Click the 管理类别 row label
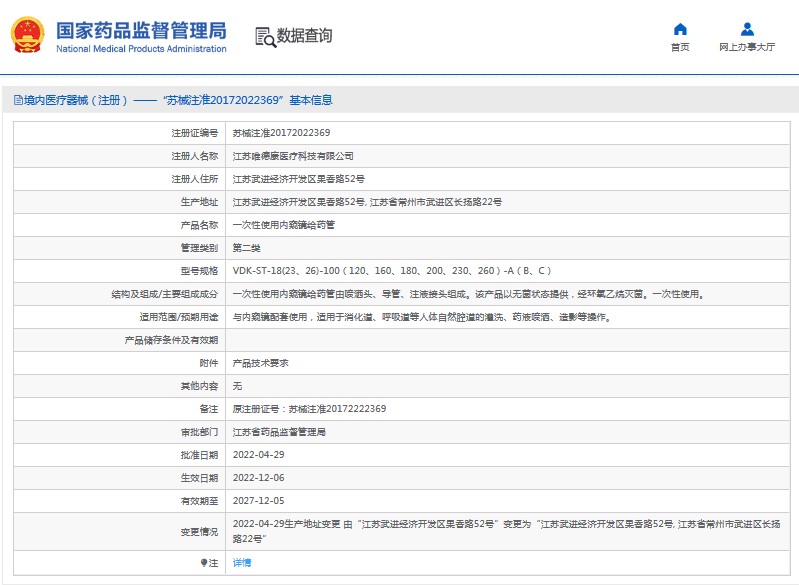The height and width of the screenshot is (585, 799). 199,248
